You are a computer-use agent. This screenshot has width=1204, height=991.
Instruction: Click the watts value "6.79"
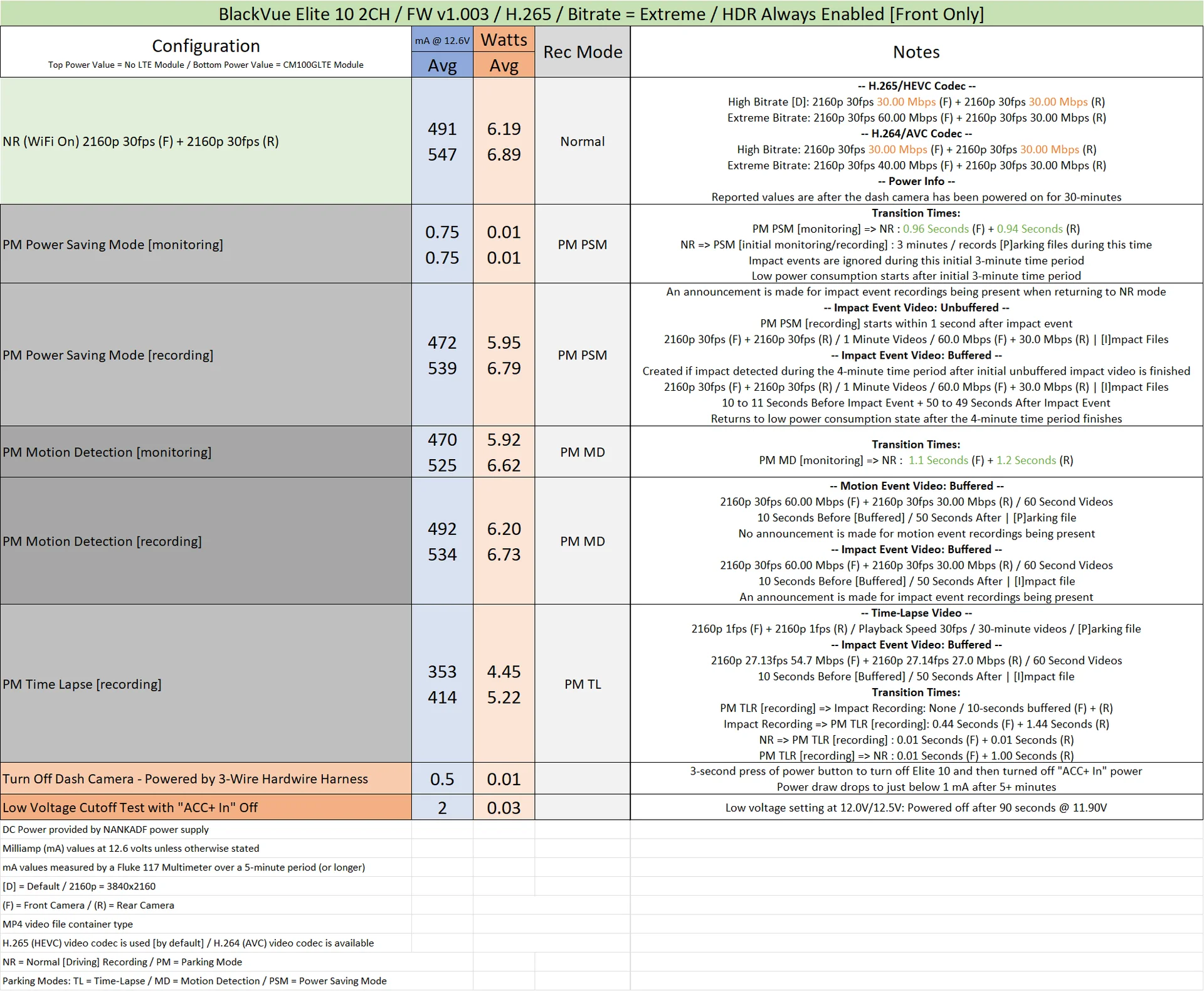[504, 368]
